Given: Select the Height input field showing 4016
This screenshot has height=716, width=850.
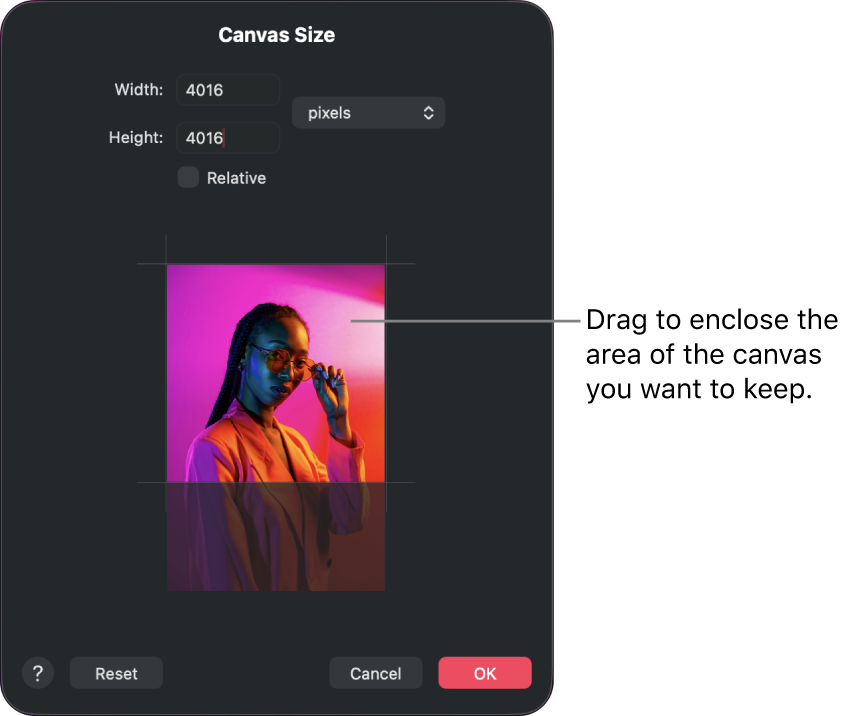Looking at the screenshot, I should [x=227, y=137].
